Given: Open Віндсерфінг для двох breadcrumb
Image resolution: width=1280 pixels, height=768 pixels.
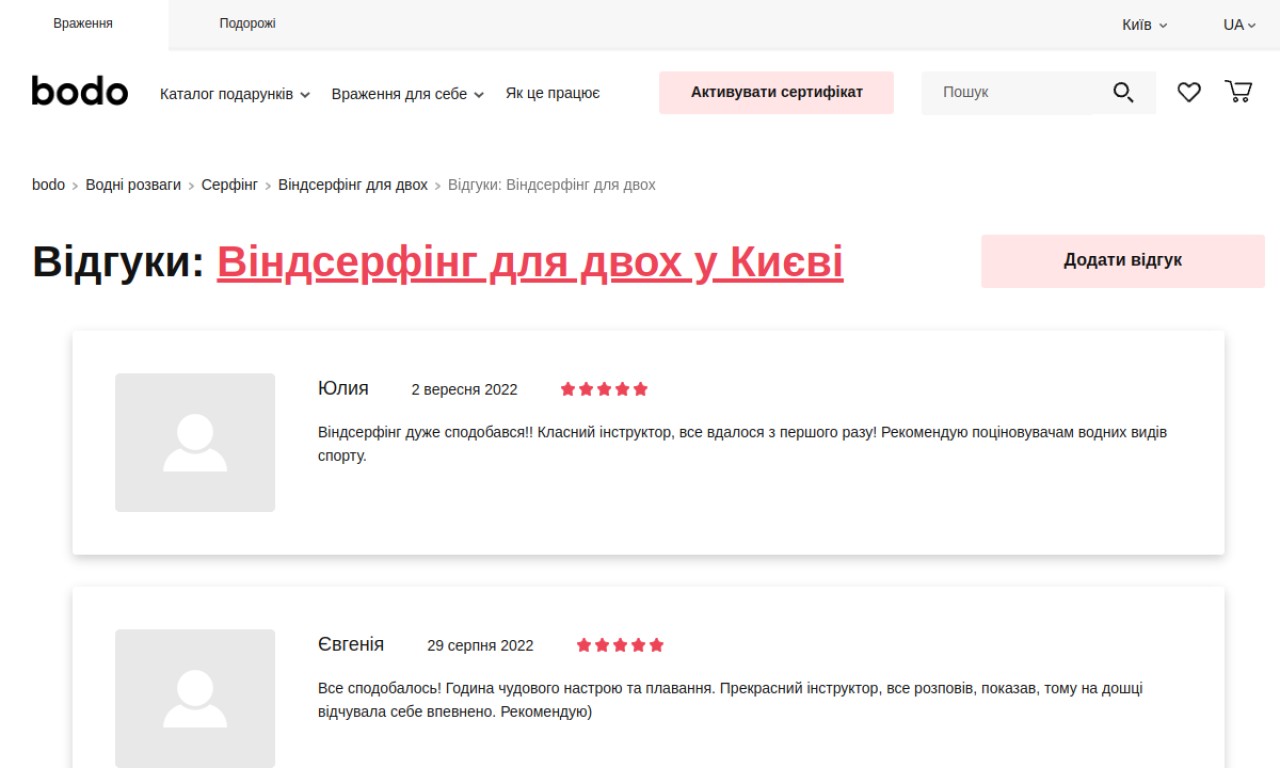Looking at the screenshot, I should click(353, 185).
